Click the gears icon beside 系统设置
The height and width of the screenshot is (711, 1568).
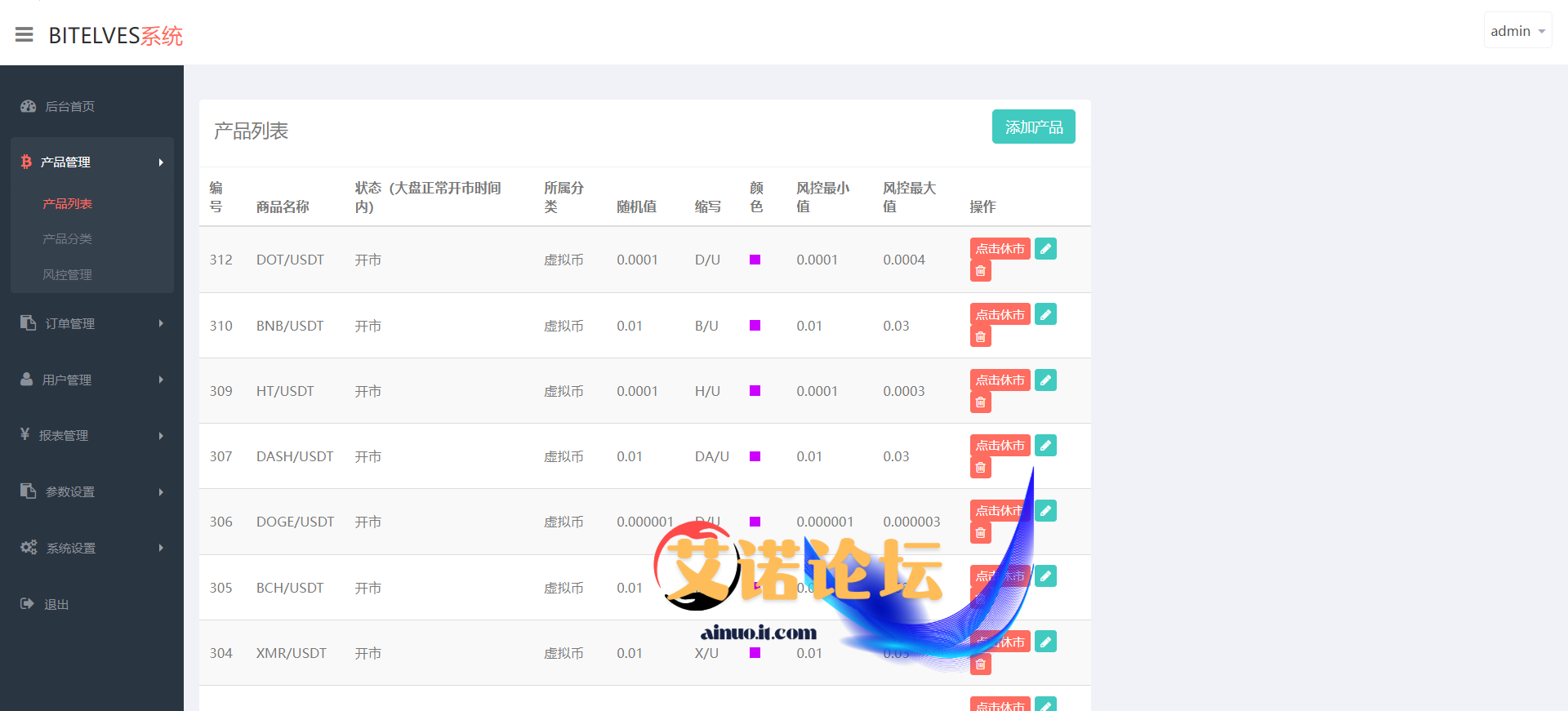tap(29, 547)
